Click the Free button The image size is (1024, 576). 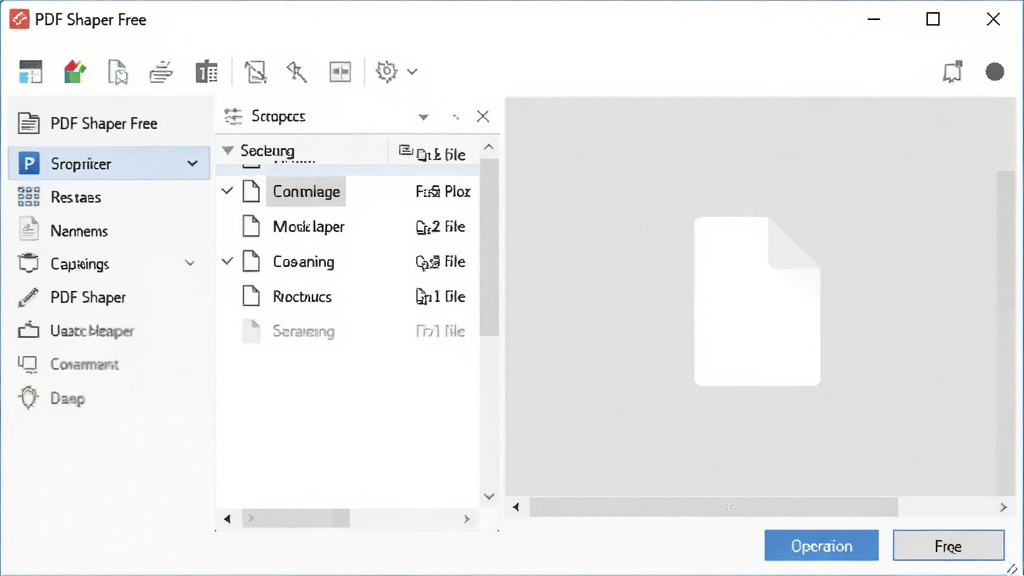tap(948, 546)
